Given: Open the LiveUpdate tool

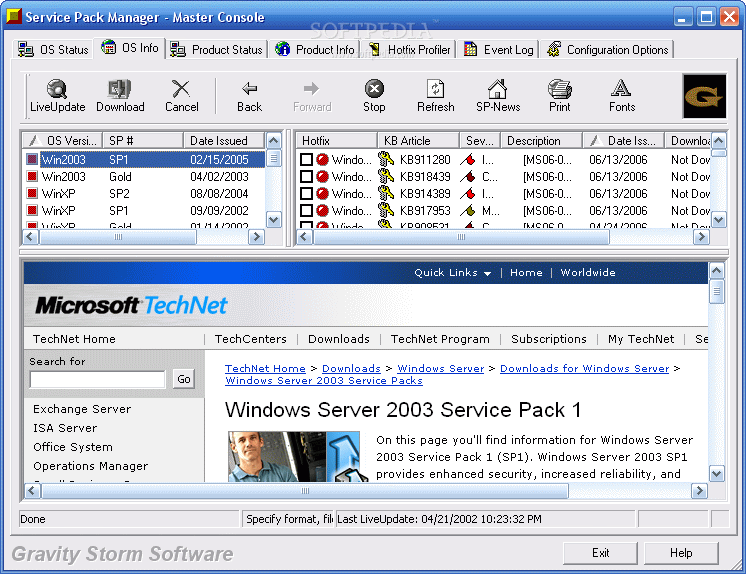Looking at the screenshot, I should [x=57, y=96].
